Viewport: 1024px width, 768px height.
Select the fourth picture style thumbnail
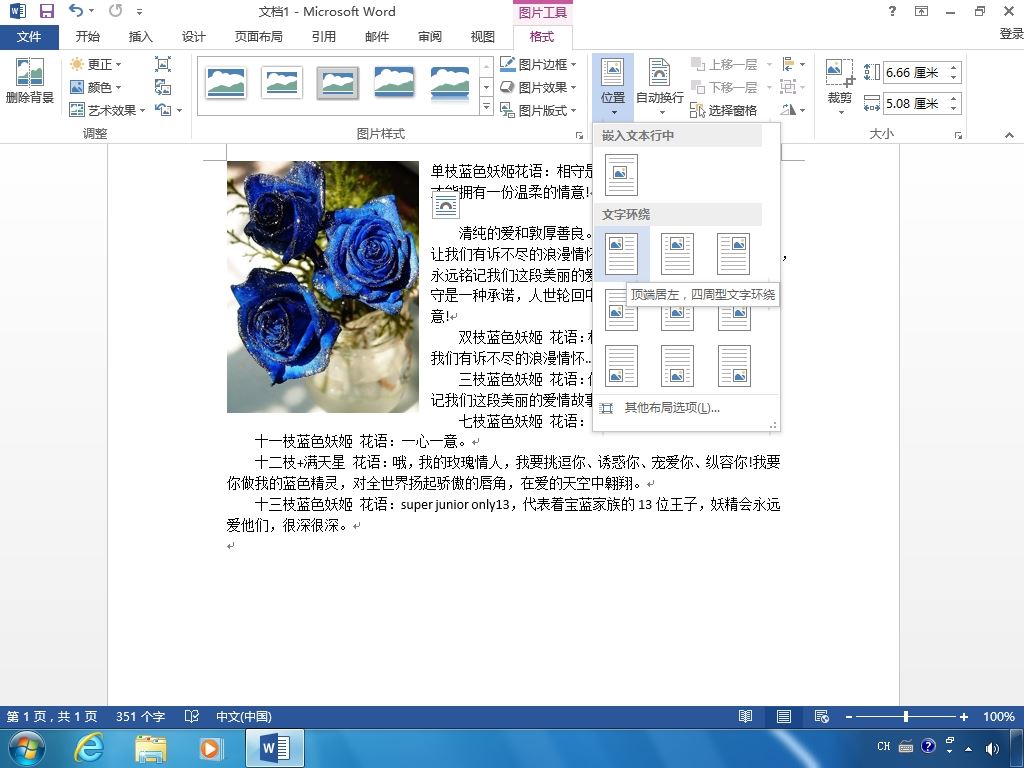pyautogui.click(x=394, y=82)
